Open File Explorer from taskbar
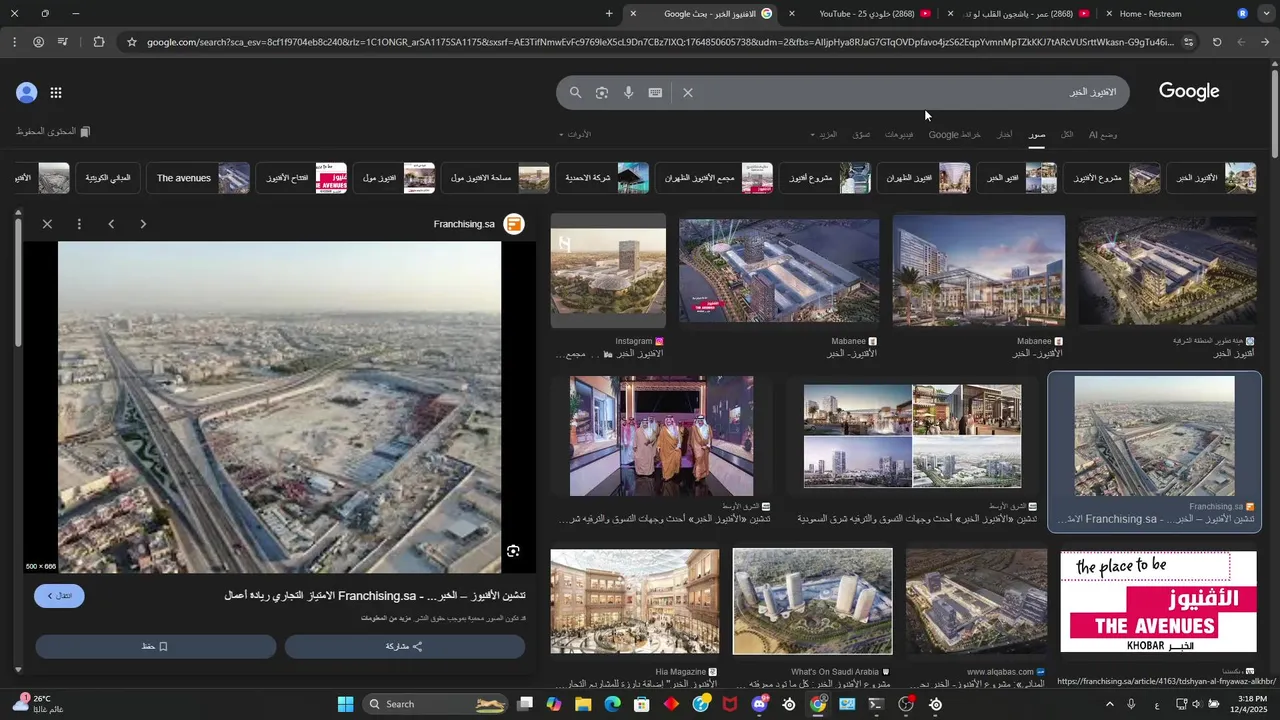Screen dimensions: 1280x720 tap(583, 704)
